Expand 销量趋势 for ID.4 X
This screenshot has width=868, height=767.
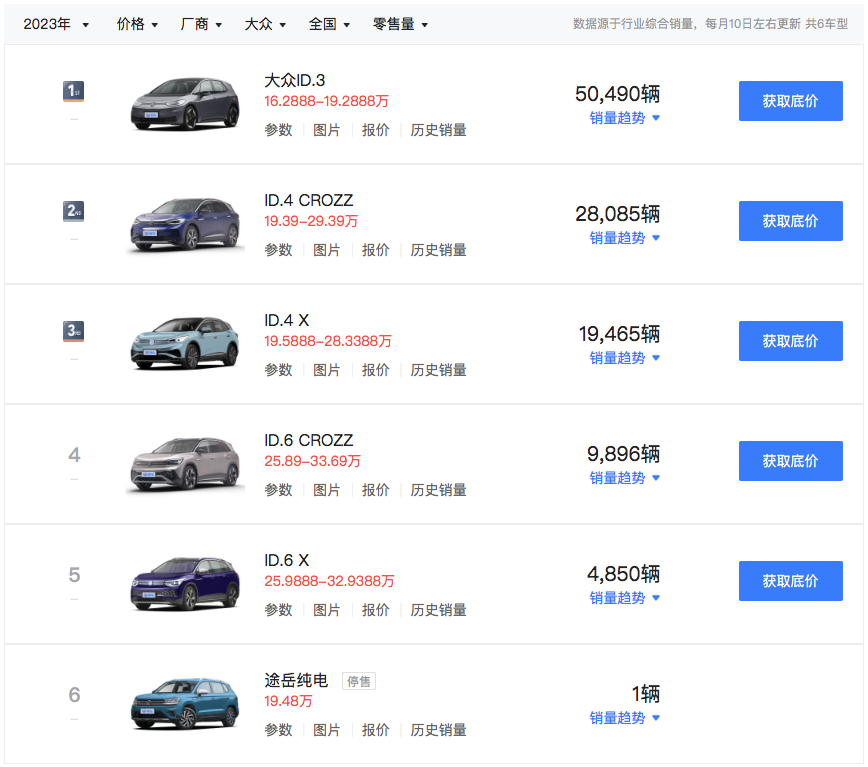(x=624, y=358)
